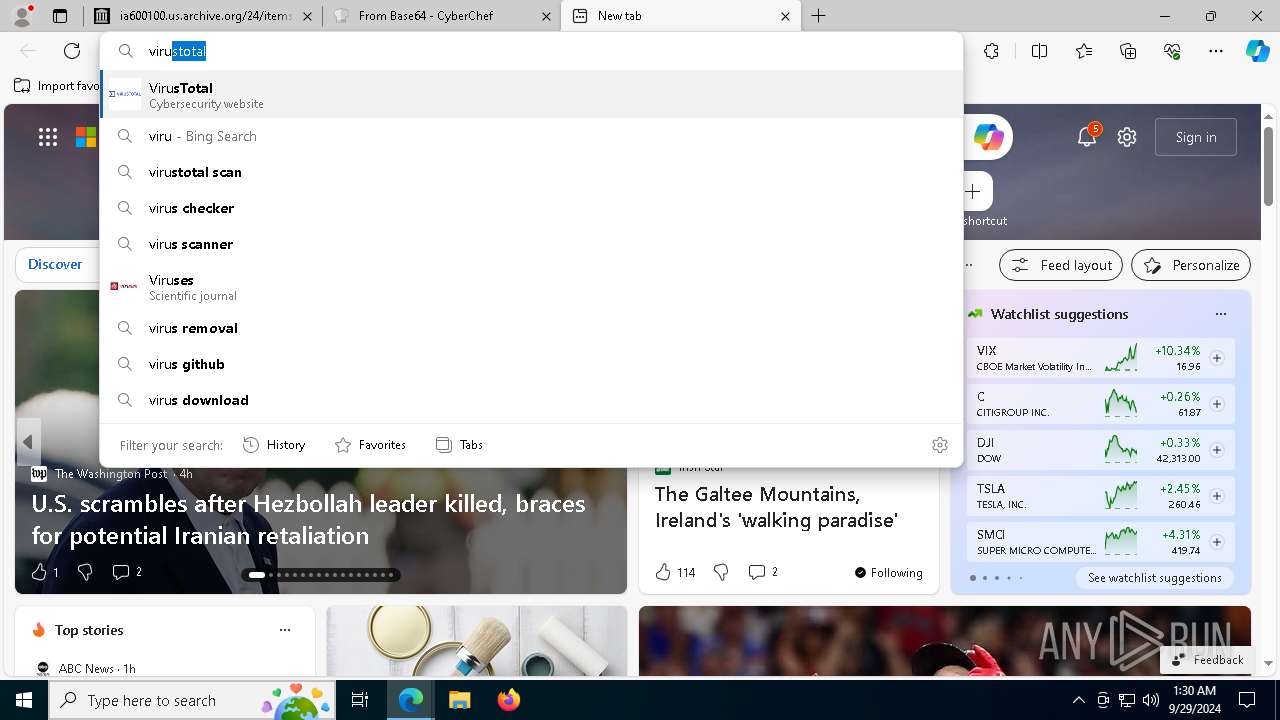Open the Citigroup stock row
The width and height of the screenshot is (1280, 720).
pos(1102,404)
